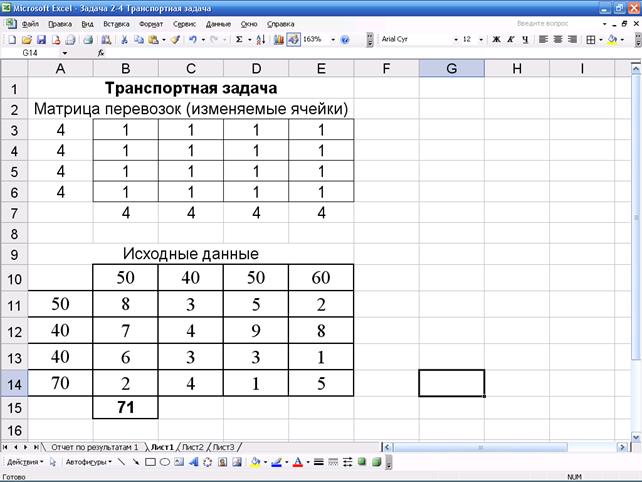The width and height of the screenshot is (642, 482).
Task: Align cell text to the left
Action: pos(543,39)
